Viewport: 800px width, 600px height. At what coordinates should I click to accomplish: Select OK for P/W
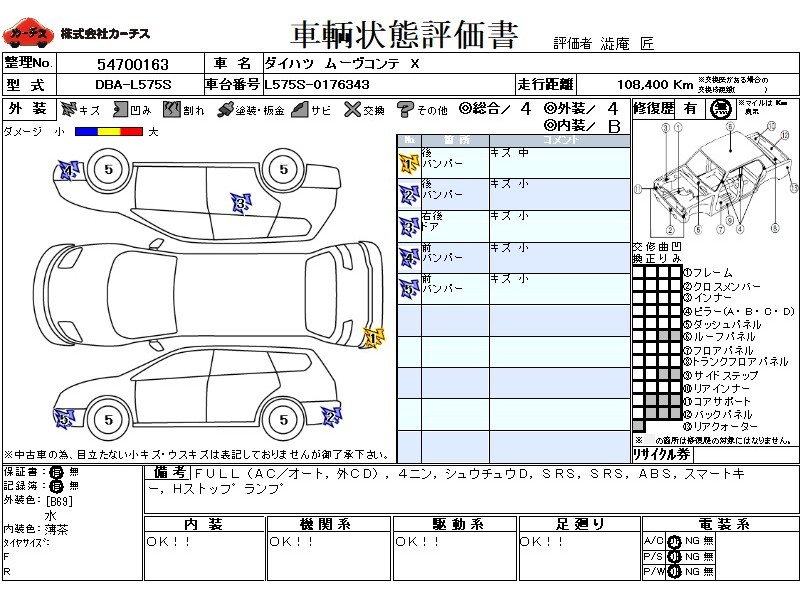674,572
